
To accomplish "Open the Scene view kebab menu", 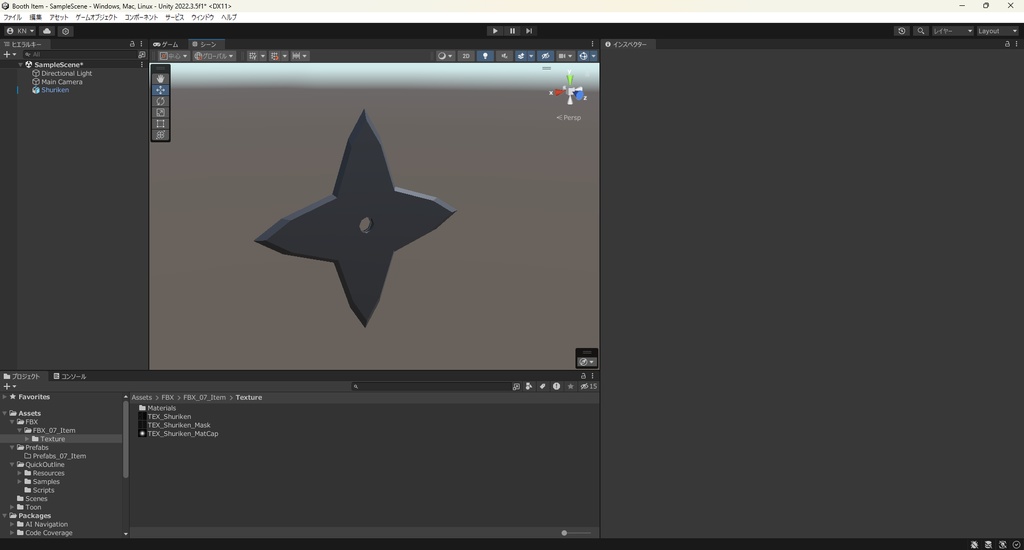I will (592, 44).
